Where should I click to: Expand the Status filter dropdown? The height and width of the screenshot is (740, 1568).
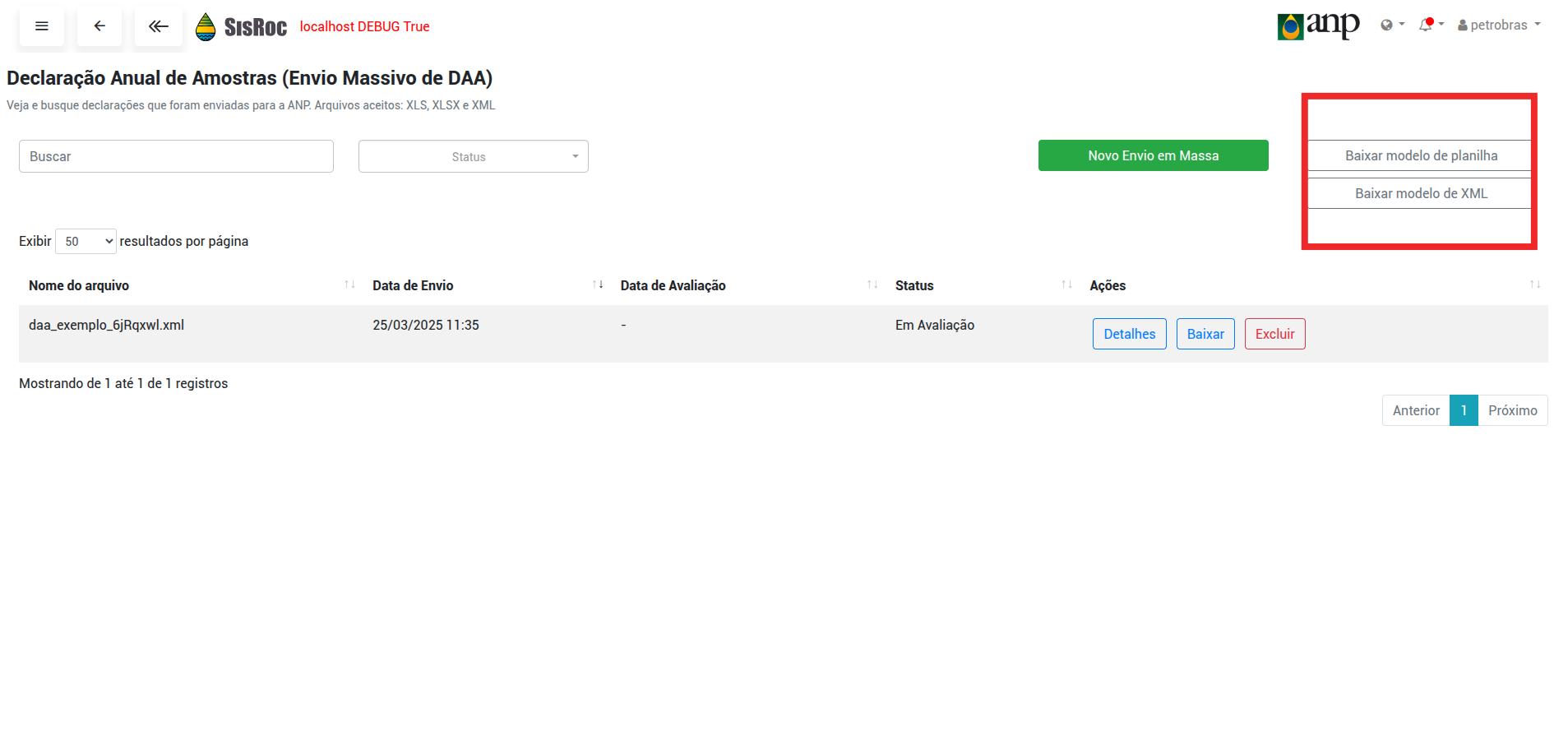tap(474, 156)
